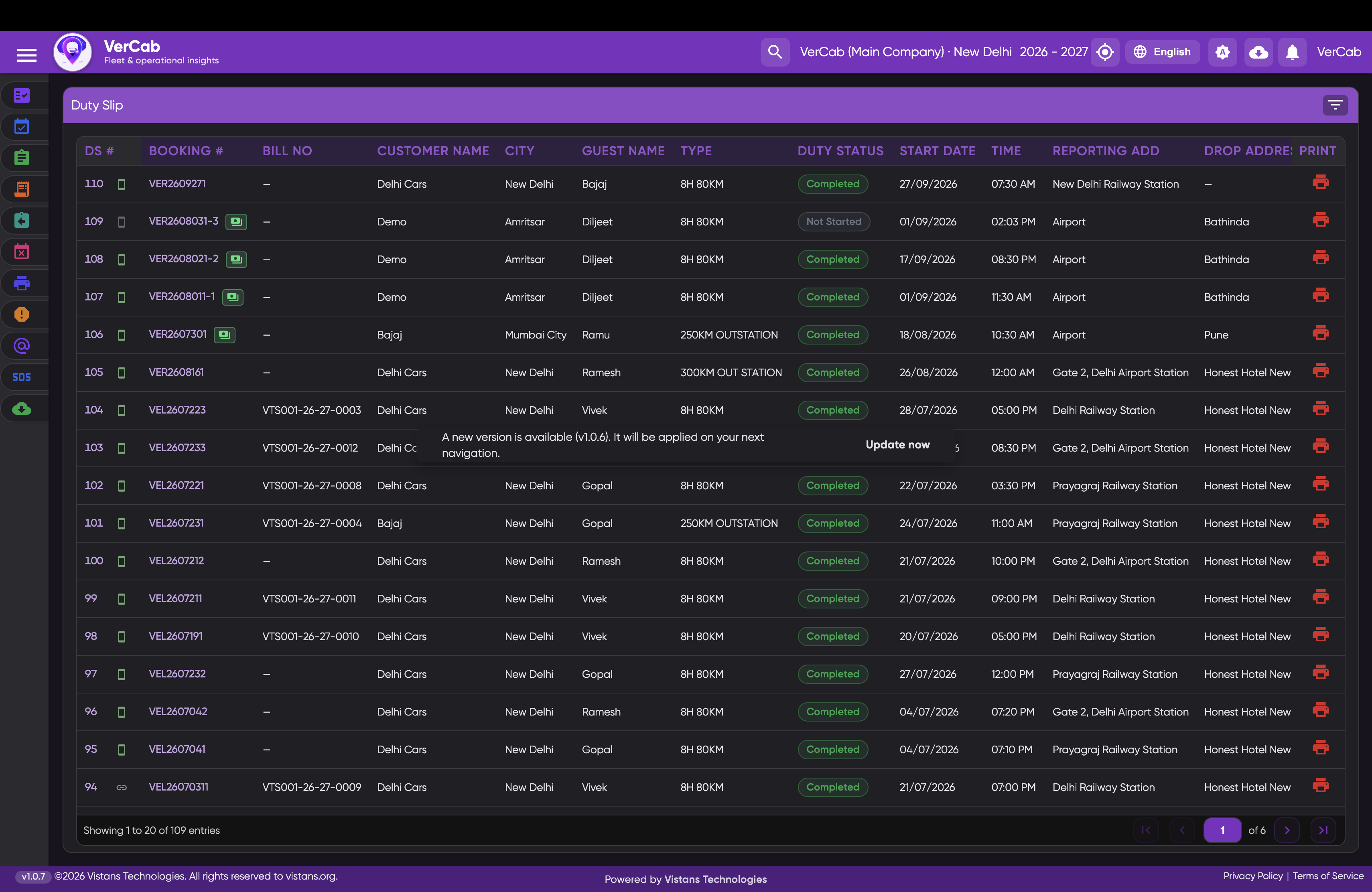The image size is (1372, 892).
Task: Click the theme brightness icon in header
Action: tap(1222, 53)
